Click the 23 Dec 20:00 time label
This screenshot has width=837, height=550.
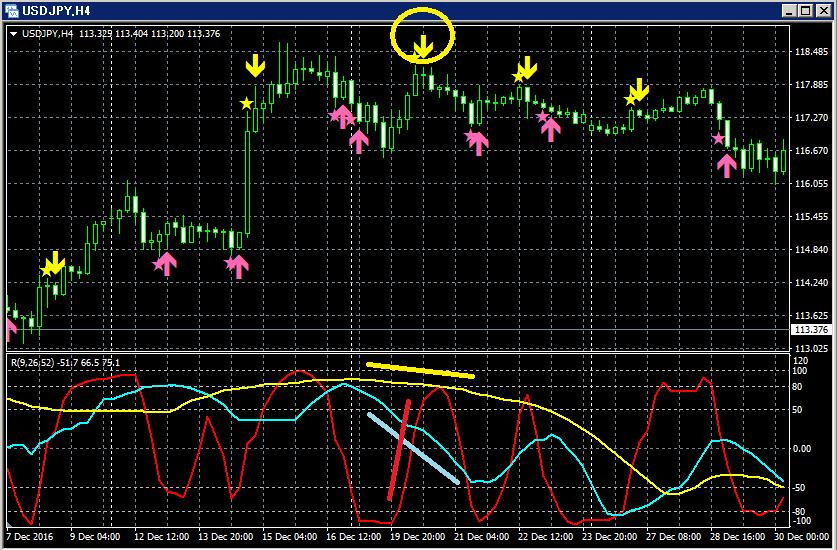[609, 536]
